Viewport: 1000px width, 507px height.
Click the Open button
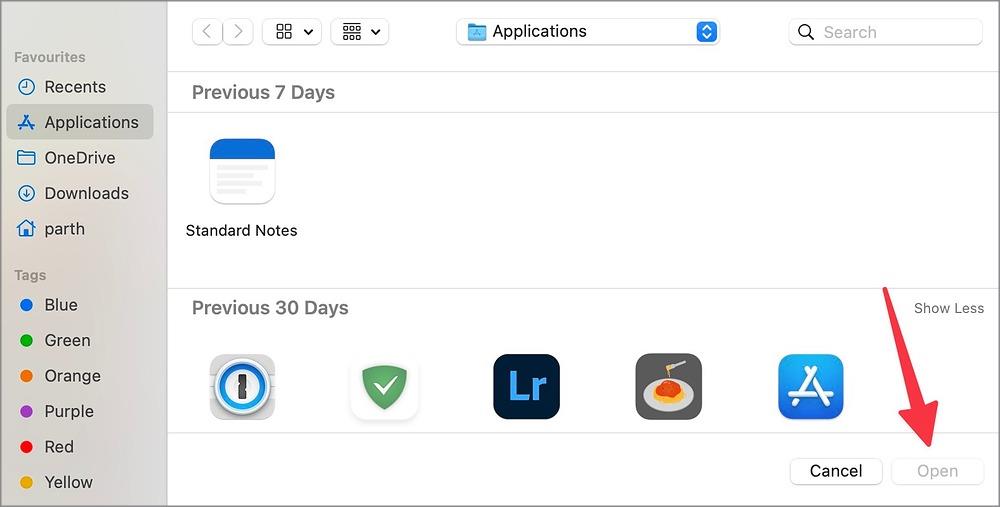(938, 471)
